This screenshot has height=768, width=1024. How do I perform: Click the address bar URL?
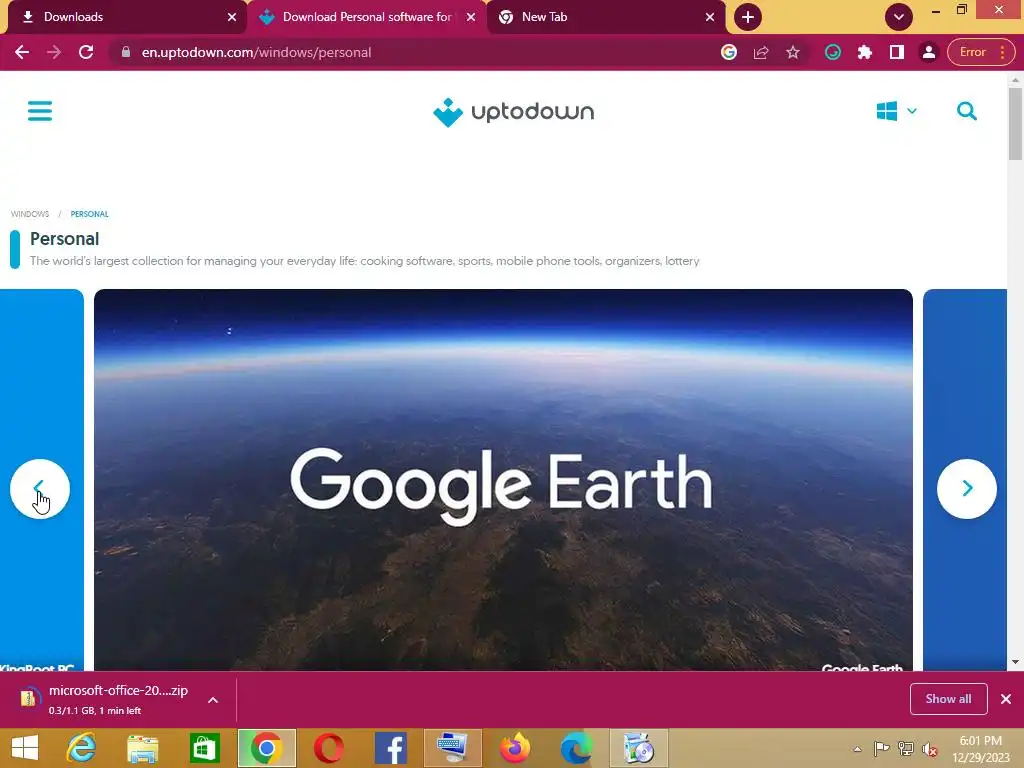[x=256, y=52]
